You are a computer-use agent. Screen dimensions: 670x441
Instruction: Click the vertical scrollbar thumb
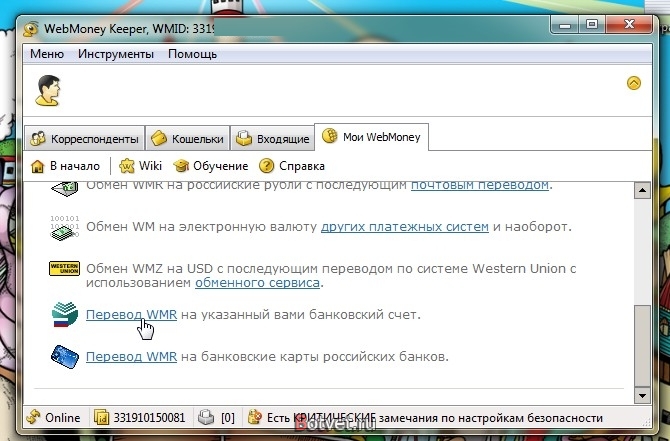(x=642, y=346)
